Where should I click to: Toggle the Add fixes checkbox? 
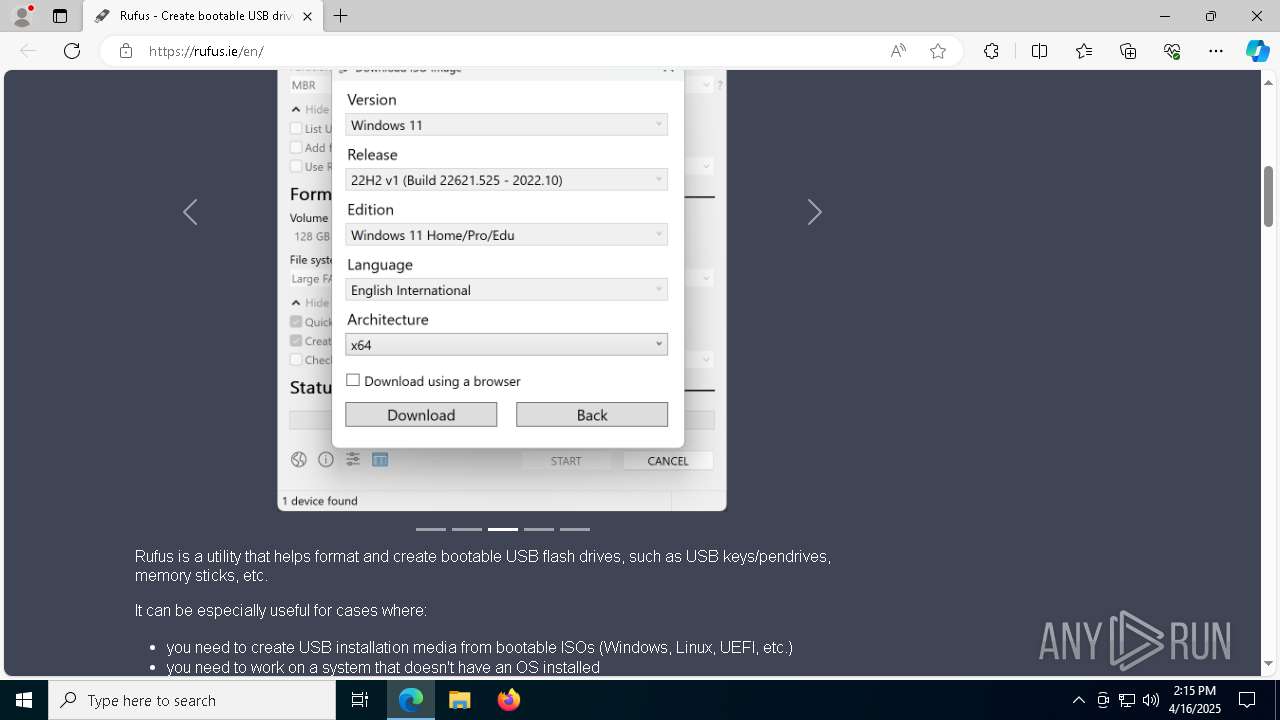point(296,147)
